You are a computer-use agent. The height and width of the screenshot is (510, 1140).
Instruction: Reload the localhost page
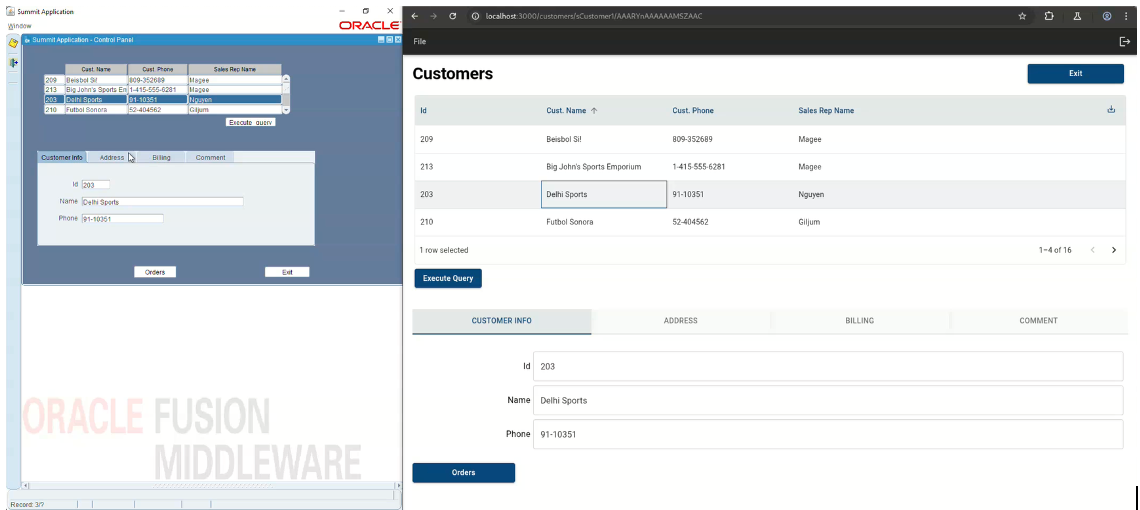point(452,16)
